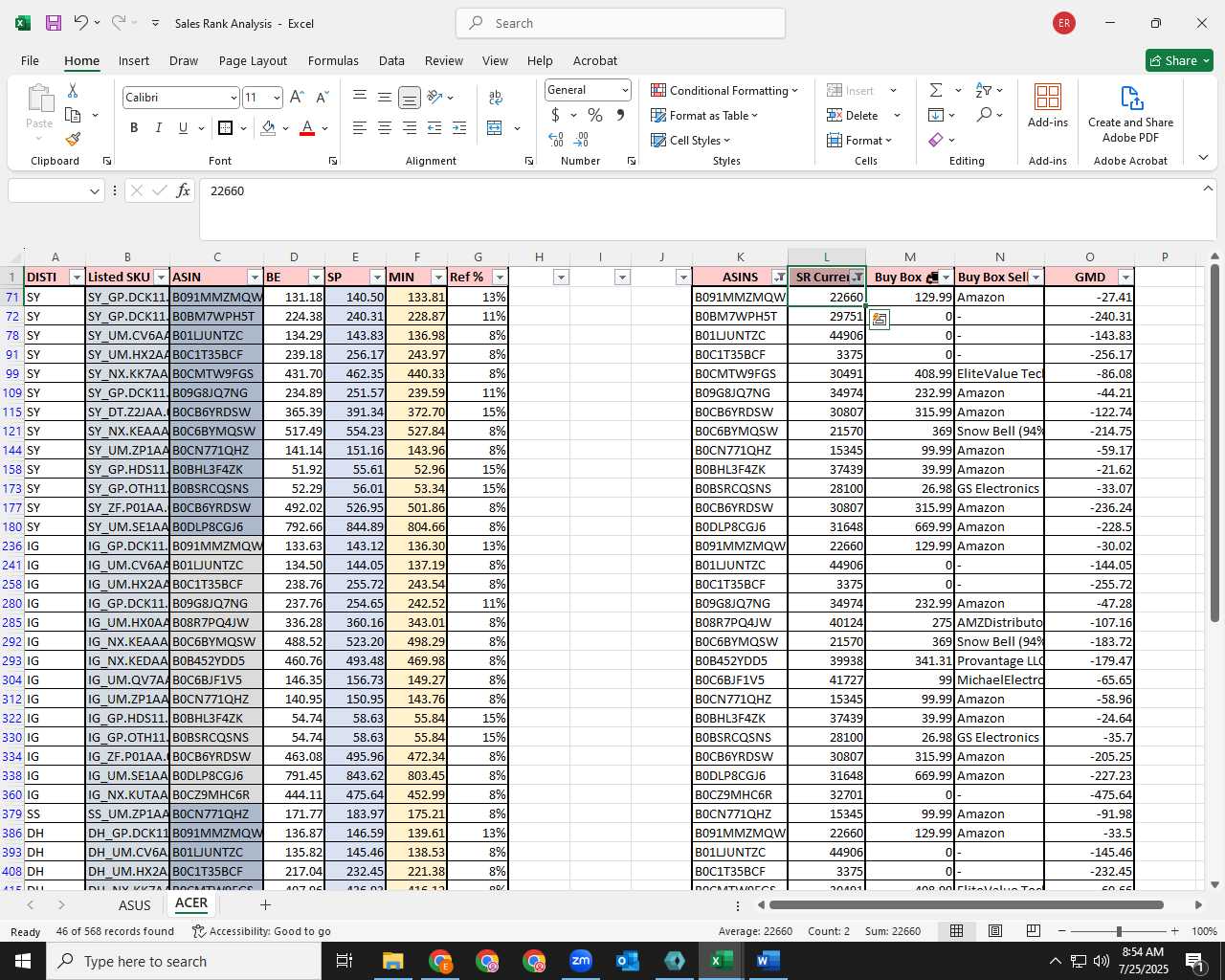The image size is (1225, 980).
Task: Open the Name Box dropdown arrow
Action: pyautogui.click(x=94, y=191)
